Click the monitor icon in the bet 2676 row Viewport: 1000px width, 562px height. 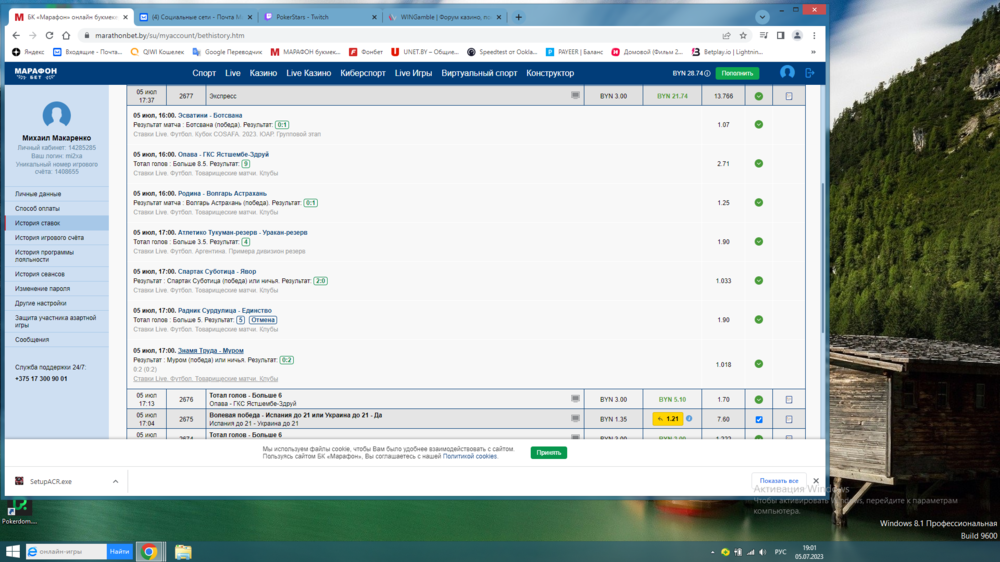[x=575, y=399]
